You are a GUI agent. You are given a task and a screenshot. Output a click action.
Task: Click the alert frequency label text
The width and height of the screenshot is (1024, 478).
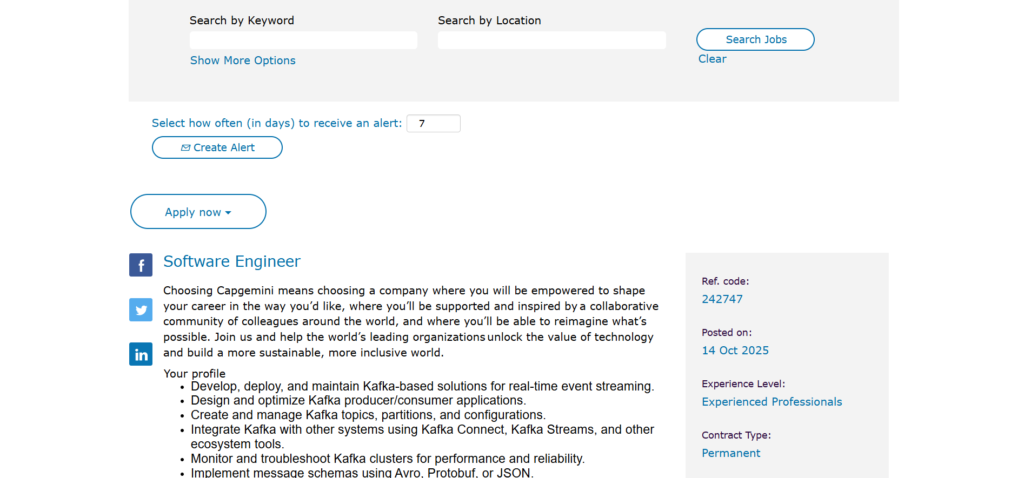pos(276,123)
